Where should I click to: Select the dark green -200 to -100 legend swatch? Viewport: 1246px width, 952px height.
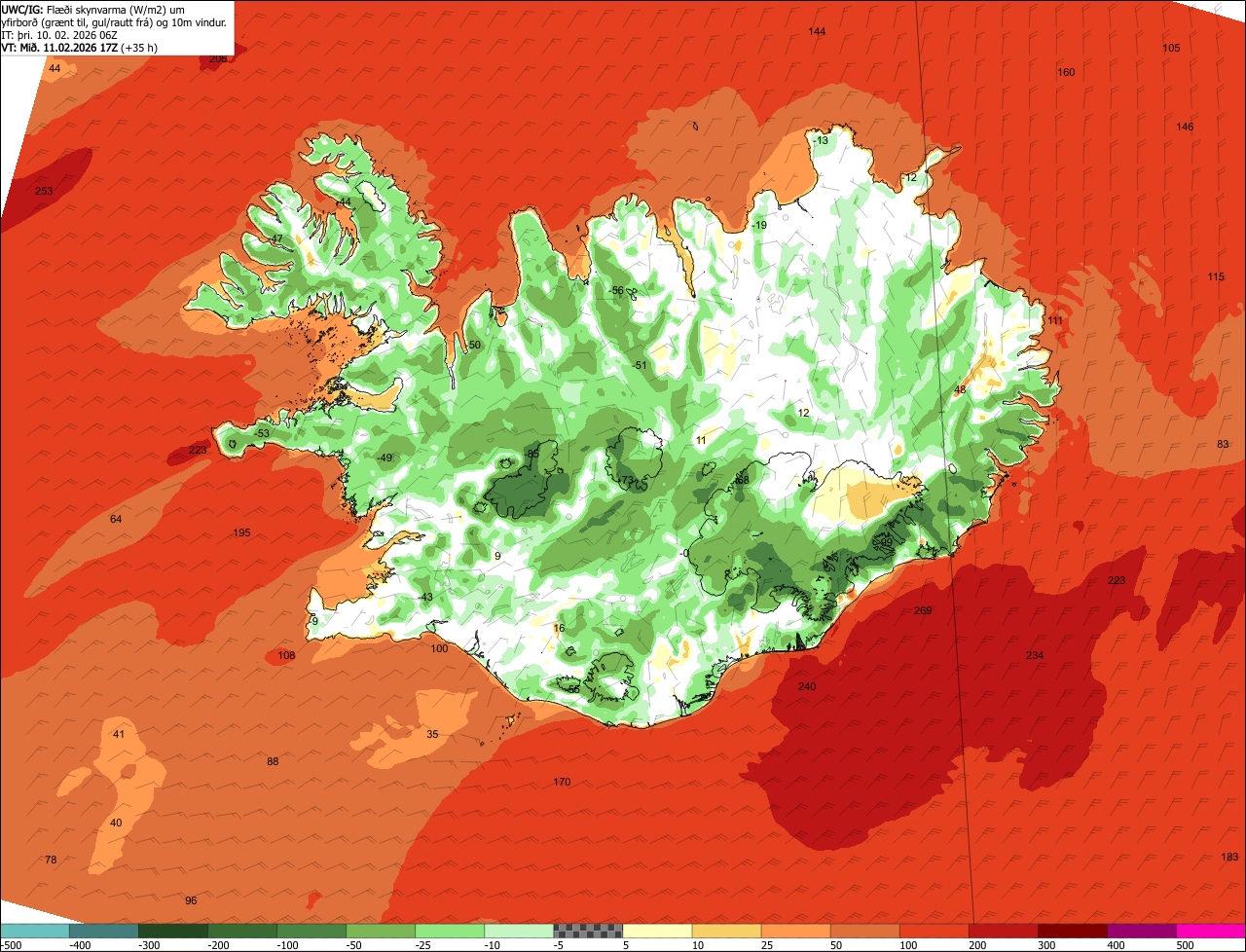(x=241, y=931)
